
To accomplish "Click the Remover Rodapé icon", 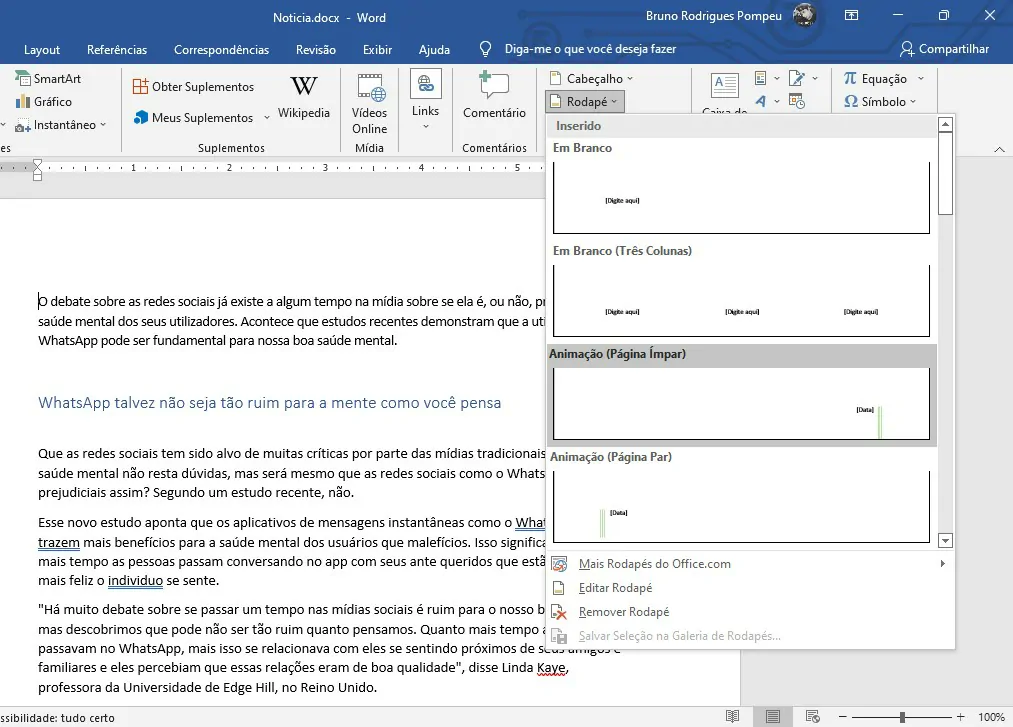I will tap(559, 612).
